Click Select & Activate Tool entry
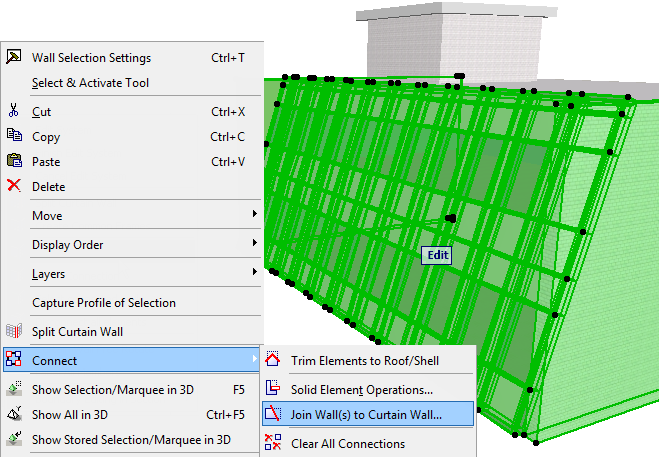Viewport: 659px width, 457px height. click(x=90, y=82)
